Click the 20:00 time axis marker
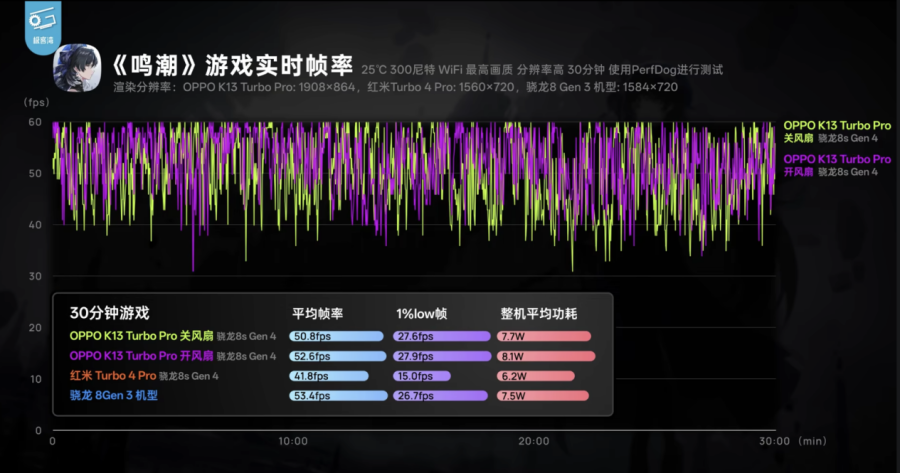This screenshot has height=473, width=900. pyautogui.click(x=533, y=441)
